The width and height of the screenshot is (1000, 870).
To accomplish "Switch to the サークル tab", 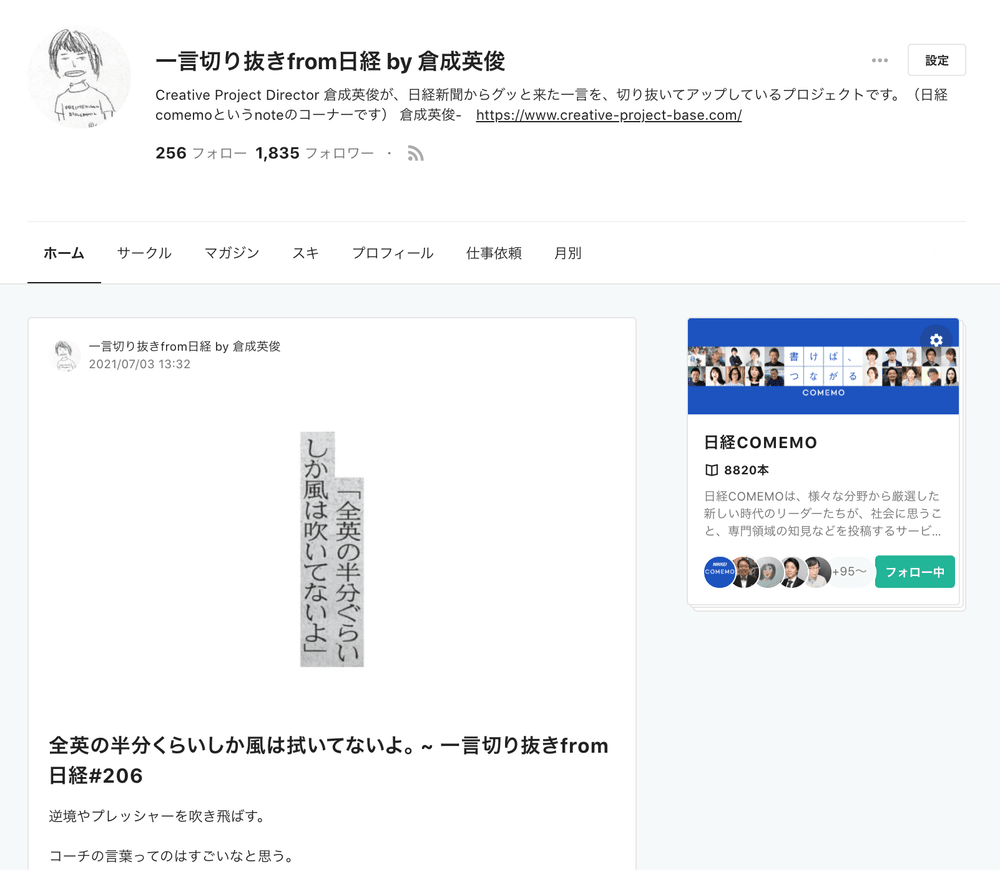I will [144, 253].
